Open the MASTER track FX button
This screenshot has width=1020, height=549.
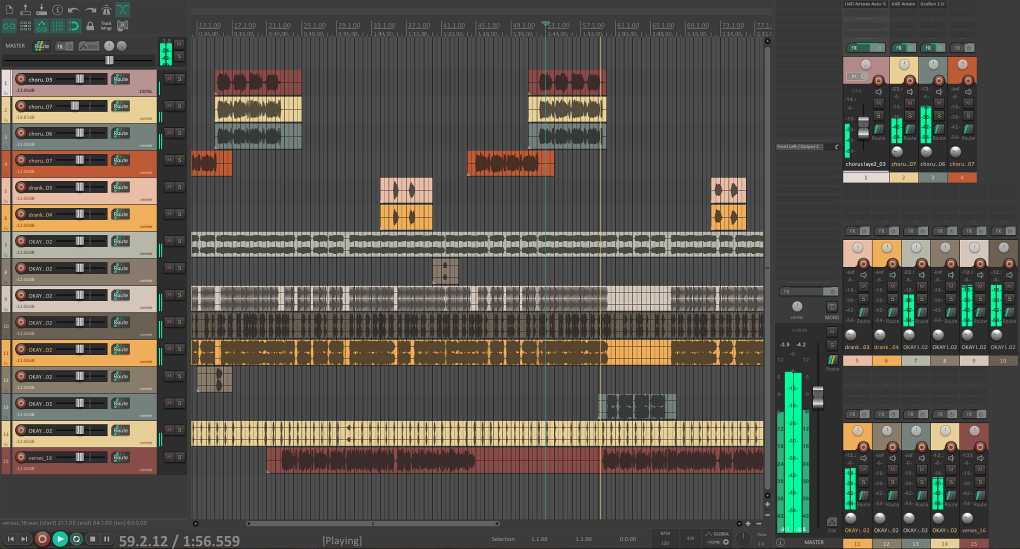pyautogui.click(x=60, y=46)
